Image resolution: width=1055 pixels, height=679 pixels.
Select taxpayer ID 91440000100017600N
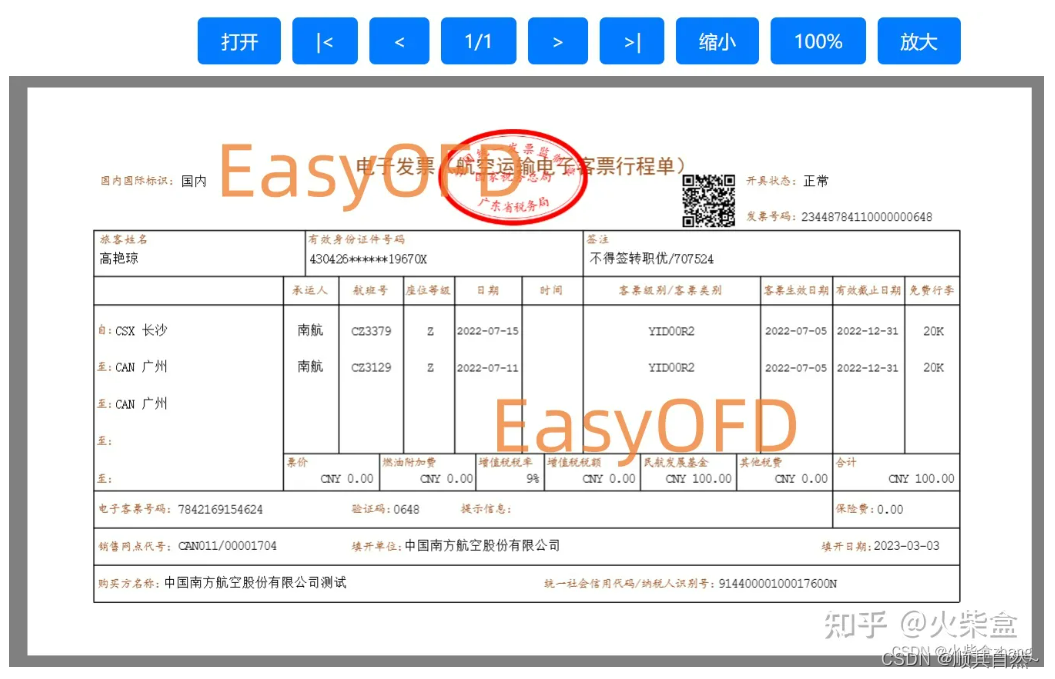tap(778, 583)
